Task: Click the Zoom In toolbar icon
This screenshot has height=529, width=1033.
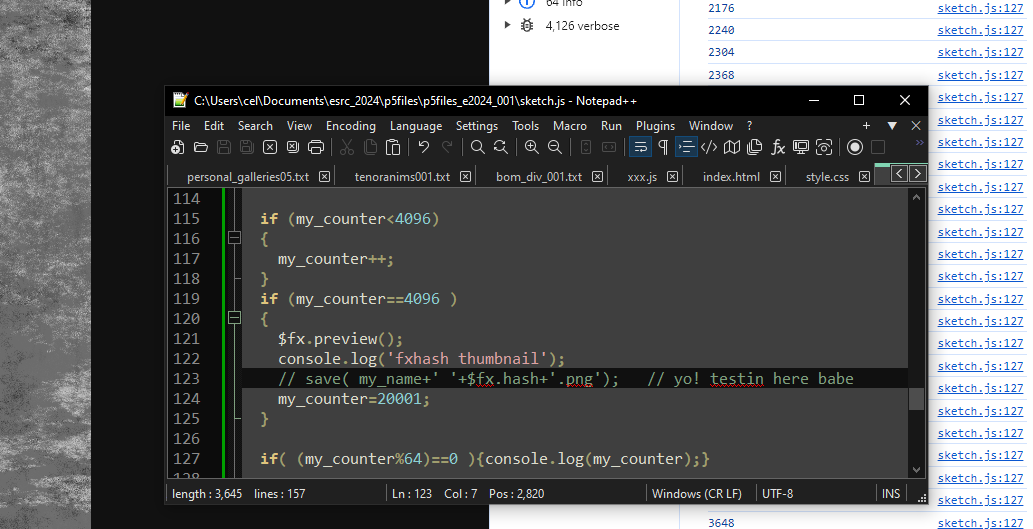Action: [531, 148]
